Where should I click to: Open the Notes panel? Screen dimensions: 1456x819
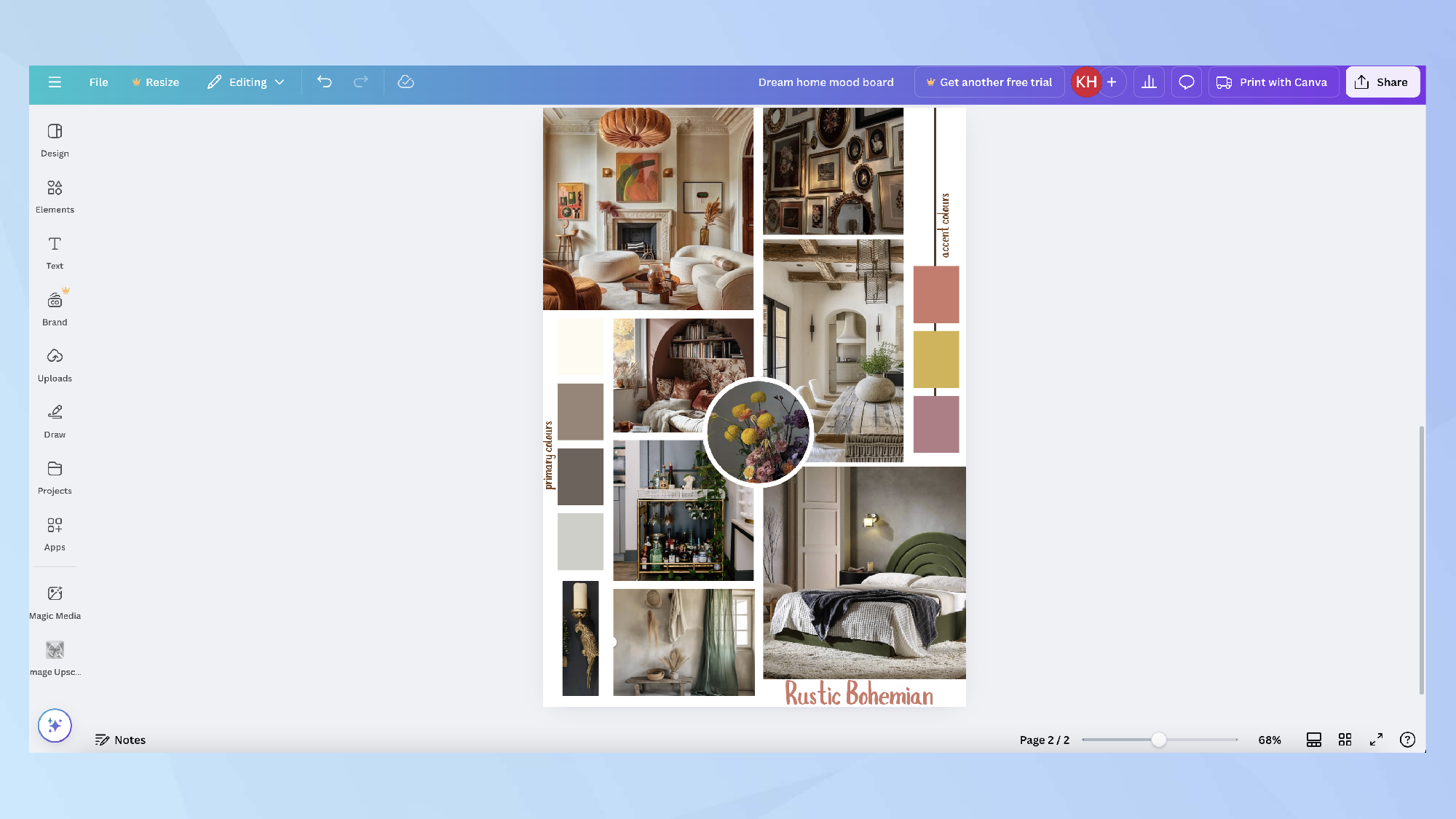point(120,740)
